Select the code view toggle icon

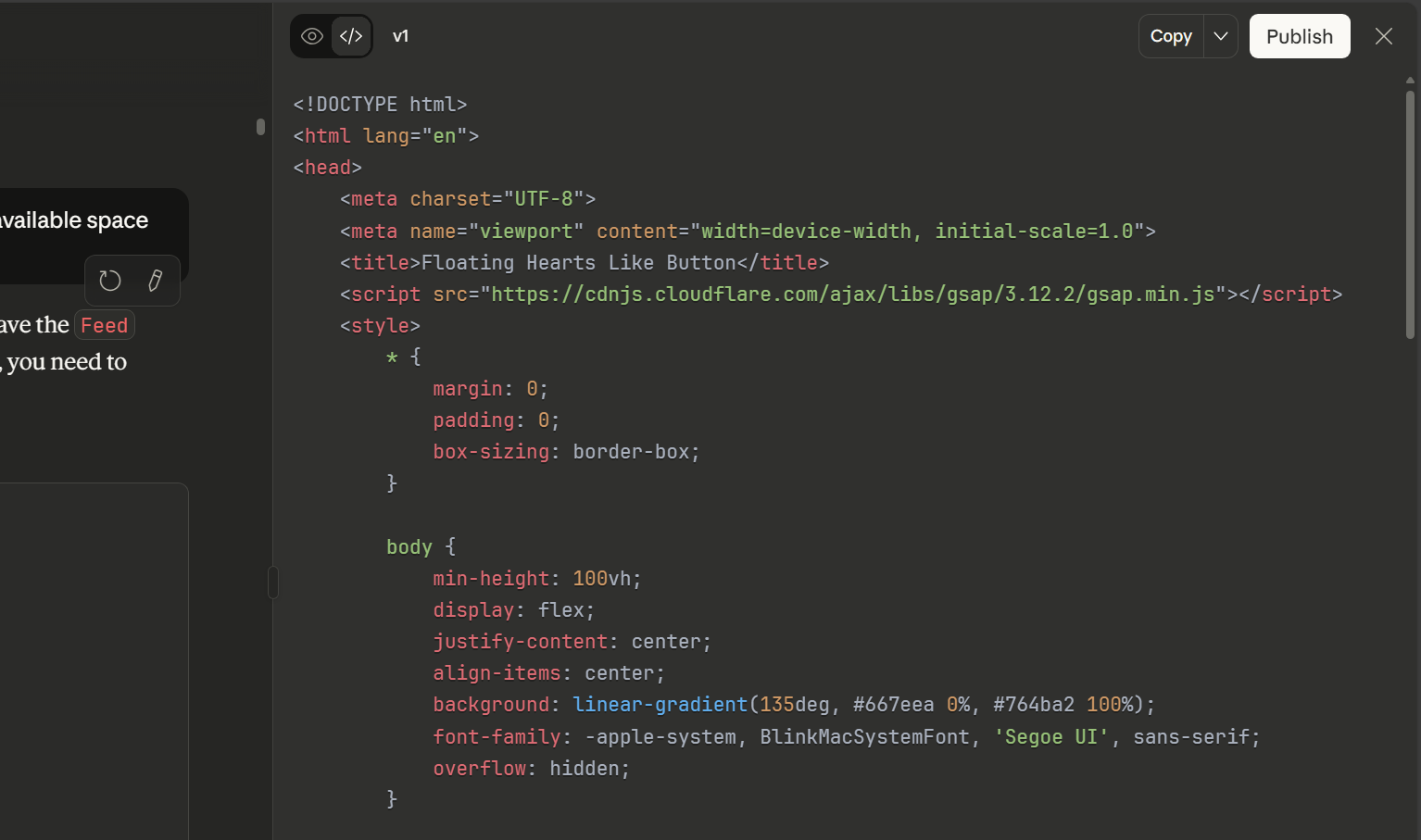tap(351, 36)
